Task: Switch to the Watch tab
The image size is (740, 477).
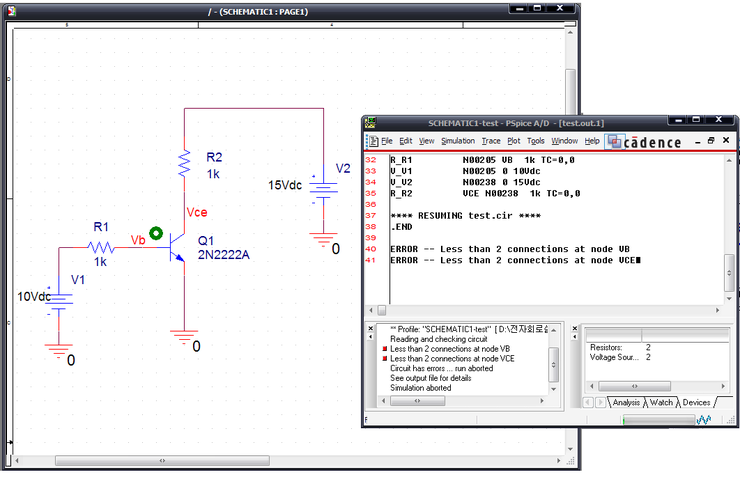Action: (661, 402)
